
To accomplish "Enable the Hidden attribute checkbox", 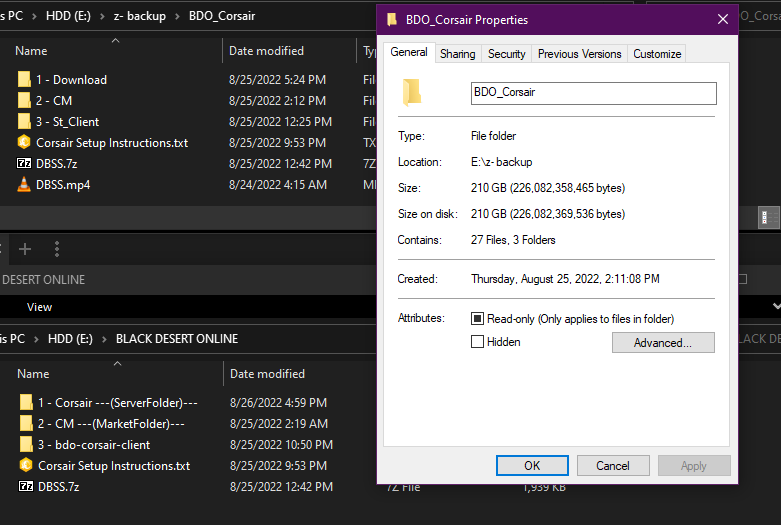I will coord(477,342).
